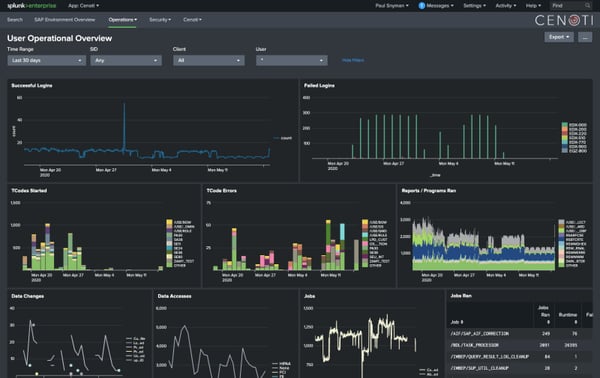Click the Jobs chart panel title

coord(310,296)
